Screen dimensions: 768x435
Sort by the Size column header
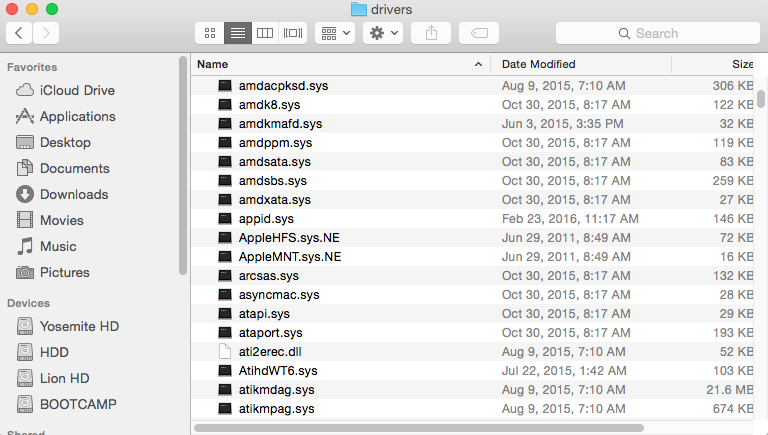click(x=712, y=64)
